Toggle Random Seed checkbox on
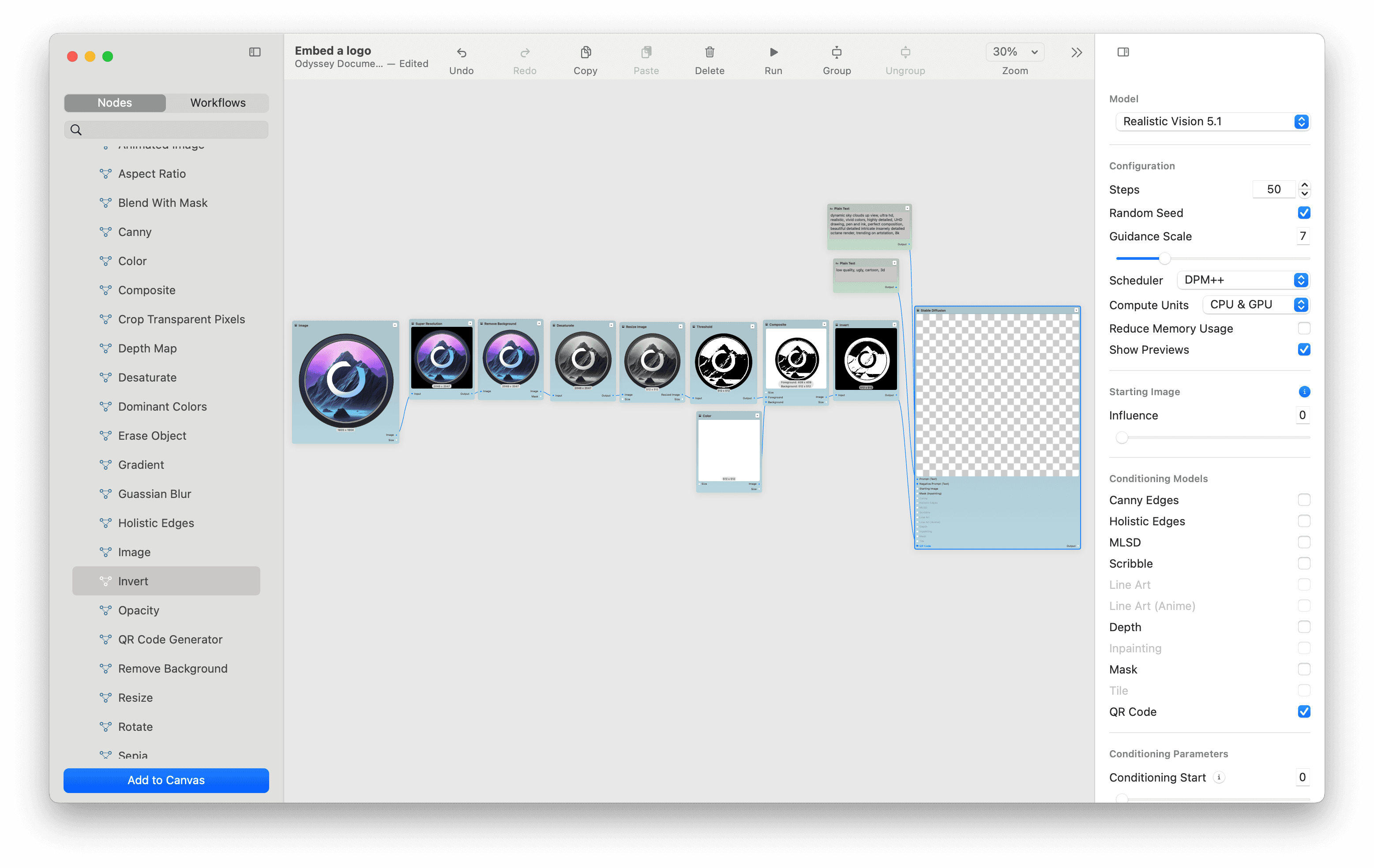1374x868 pixels. coord(1303,212)
